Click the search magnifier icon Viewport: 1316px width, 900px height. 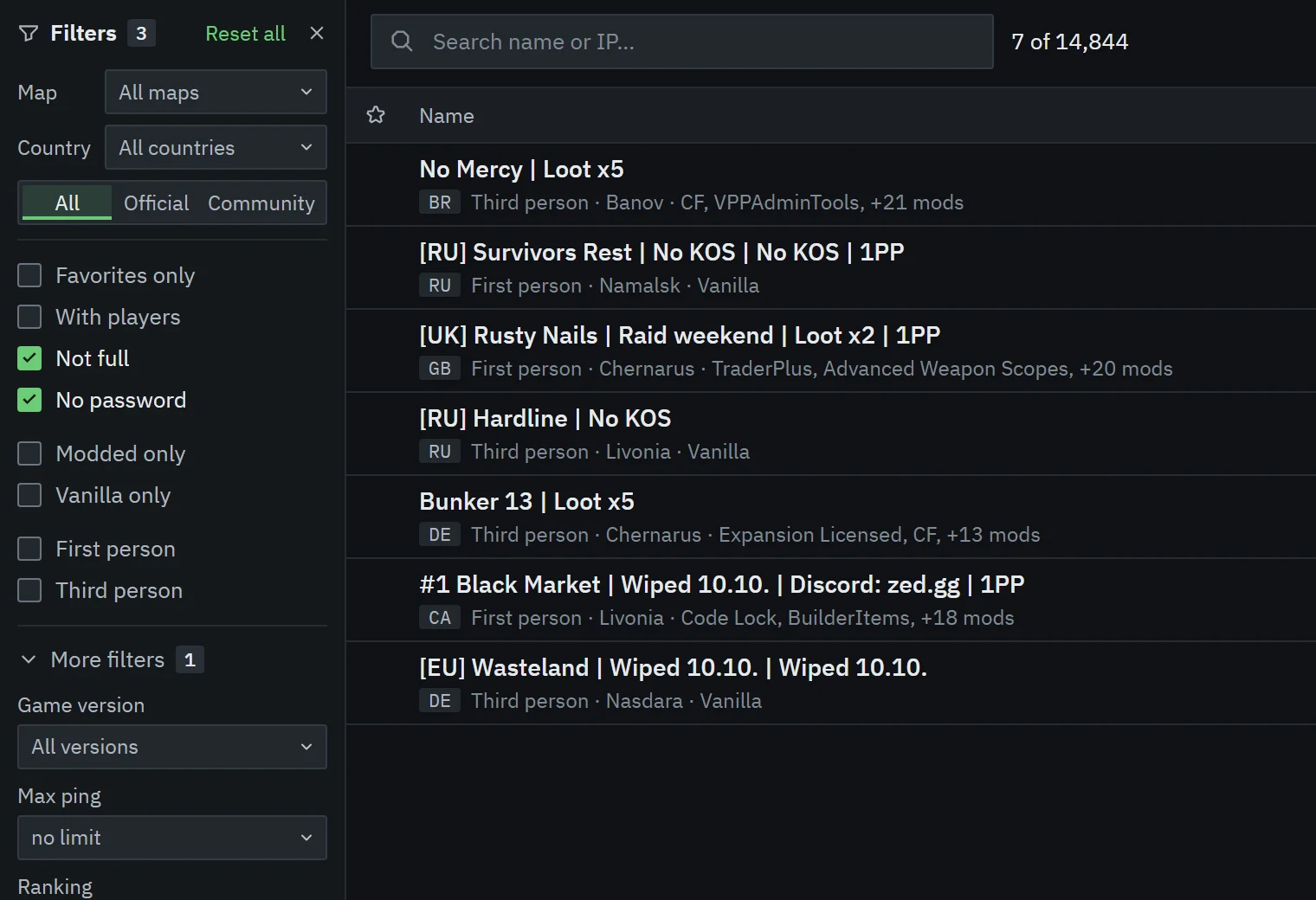402,41
